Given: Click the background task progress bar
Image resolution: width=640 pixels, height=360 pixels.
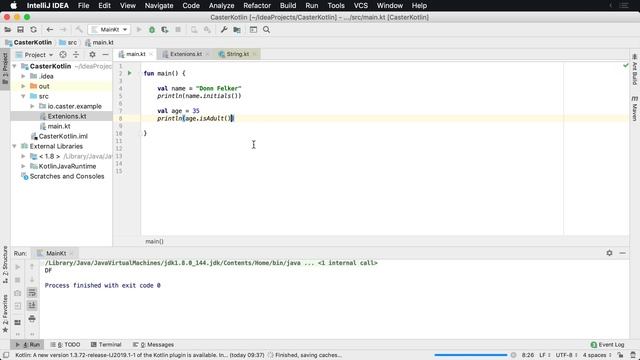Looking at the screenshot, I should (x=471, y=355).
